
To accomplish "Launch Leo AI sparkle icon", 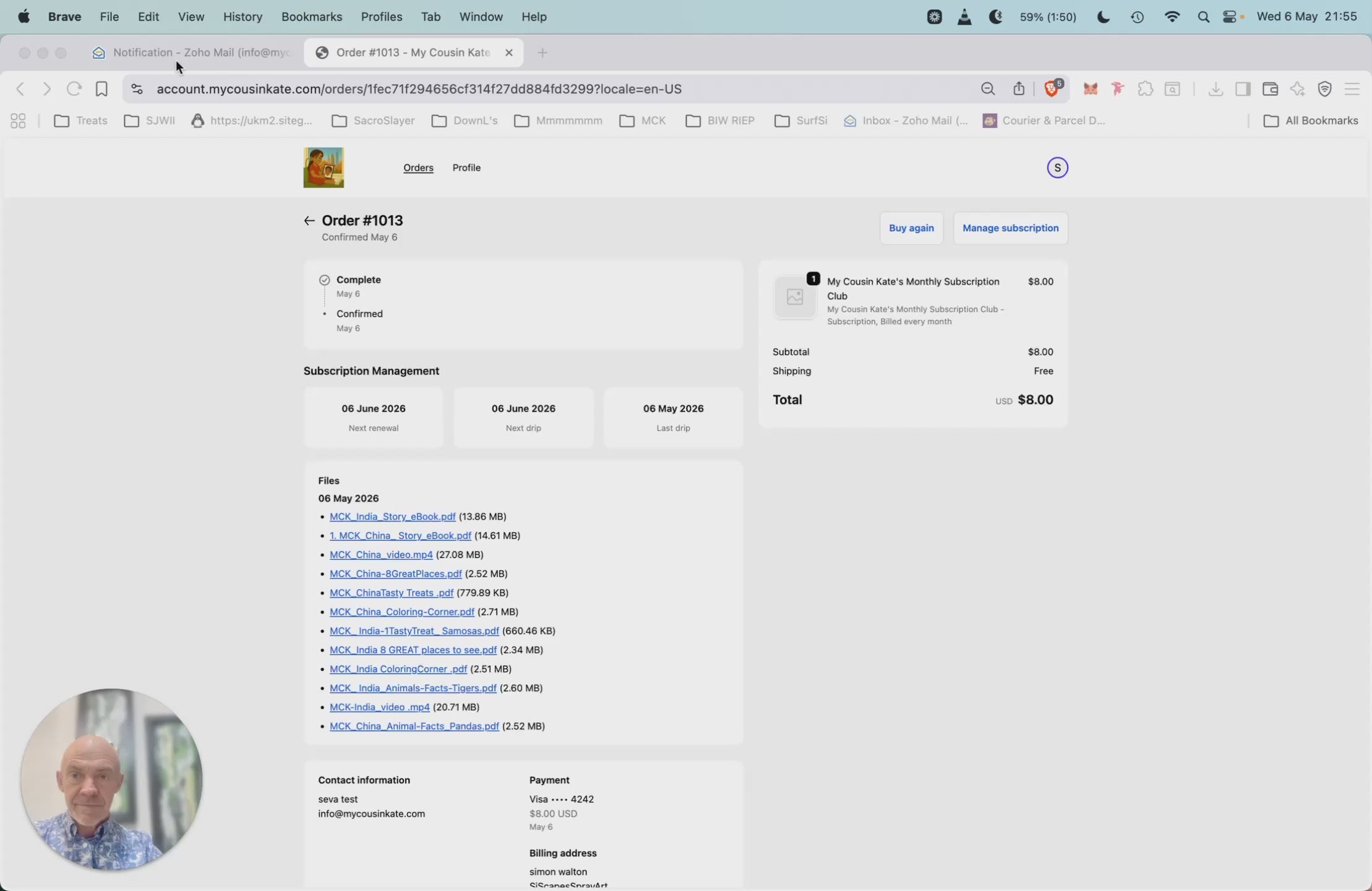I will click(1297, 89).
